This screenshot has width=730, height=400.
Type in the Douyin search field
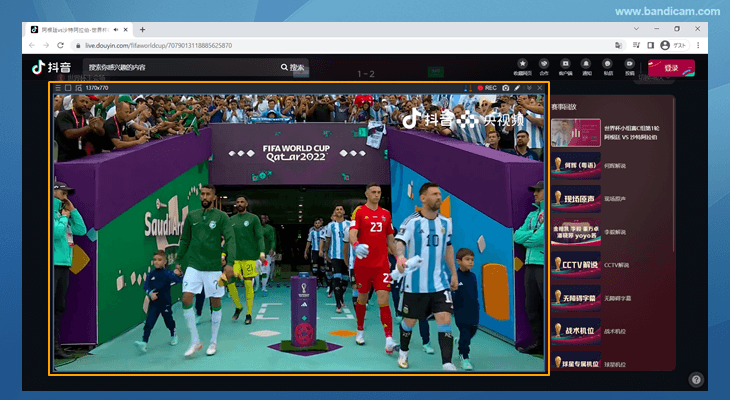coord(180,67)
